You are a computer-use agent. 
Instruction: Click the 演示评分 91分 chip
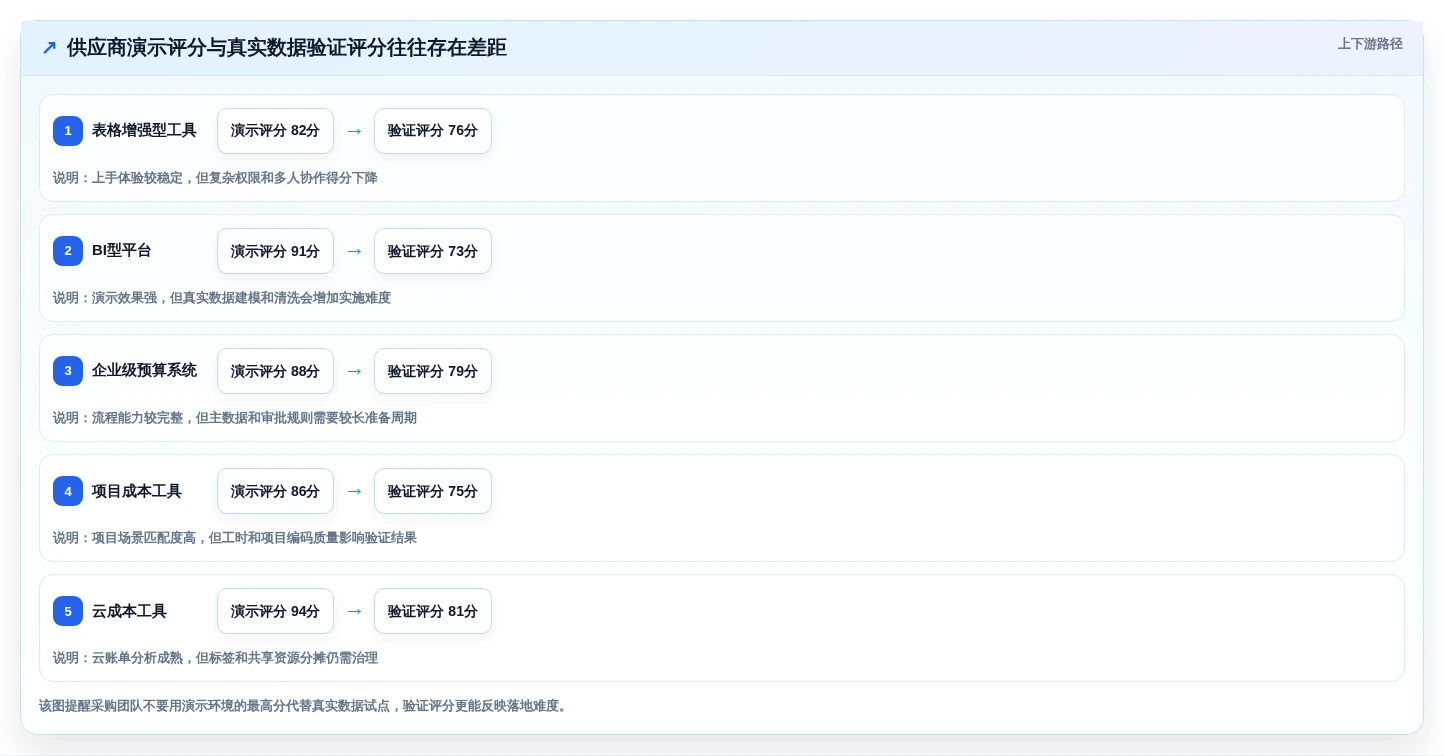coord(275,251)
